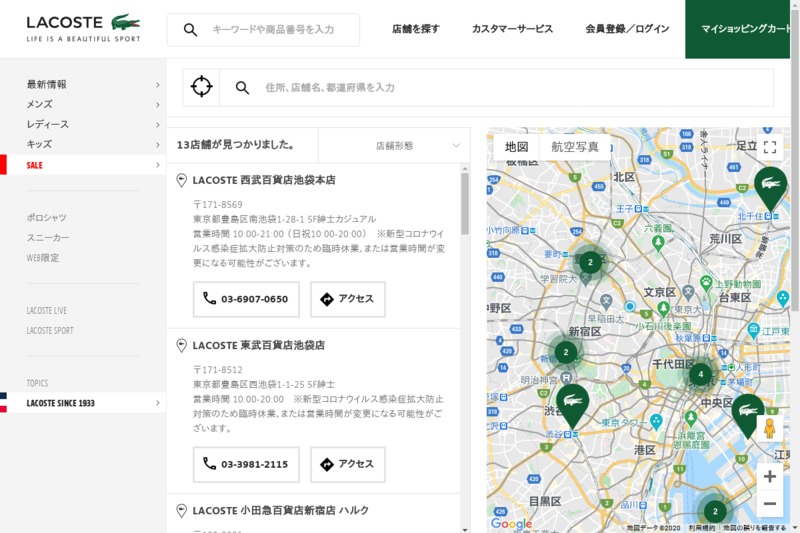Open cluster marker 4 near 千代田区
Viewport: 800px width, 533px height.
(701, 374)
